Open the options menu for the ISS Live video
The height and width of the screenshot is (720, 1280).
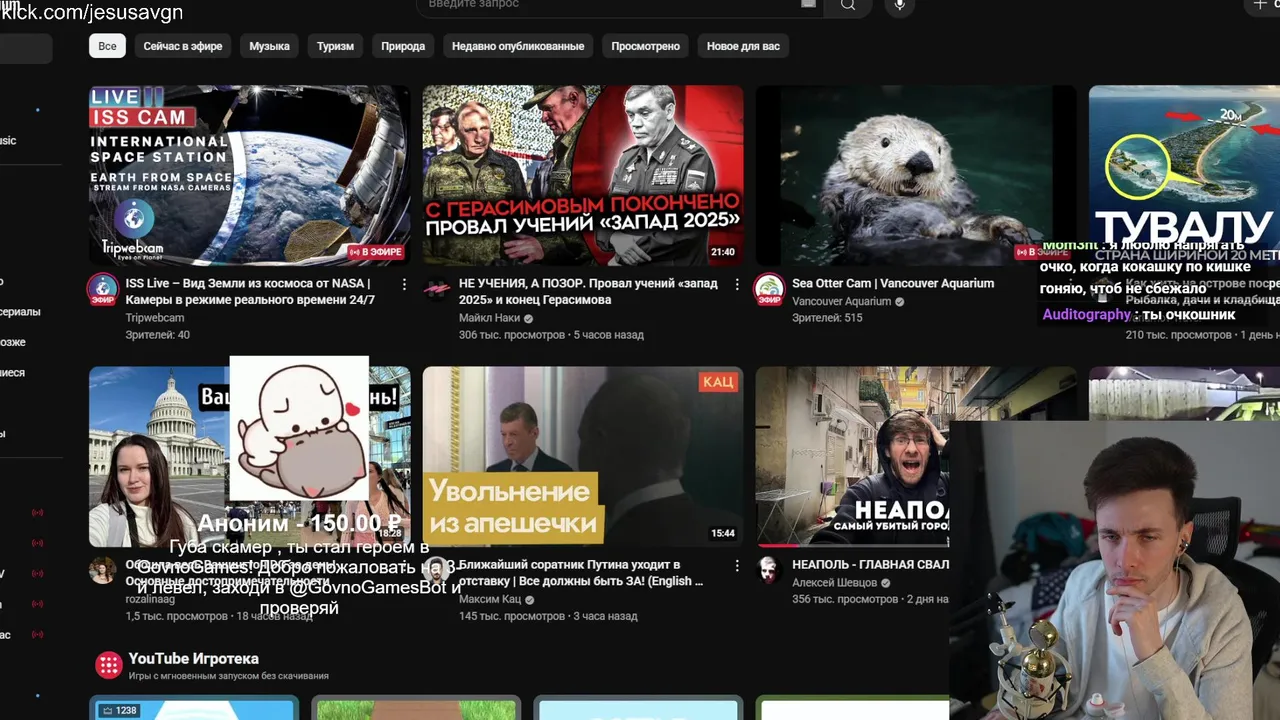tap(404, 285)
